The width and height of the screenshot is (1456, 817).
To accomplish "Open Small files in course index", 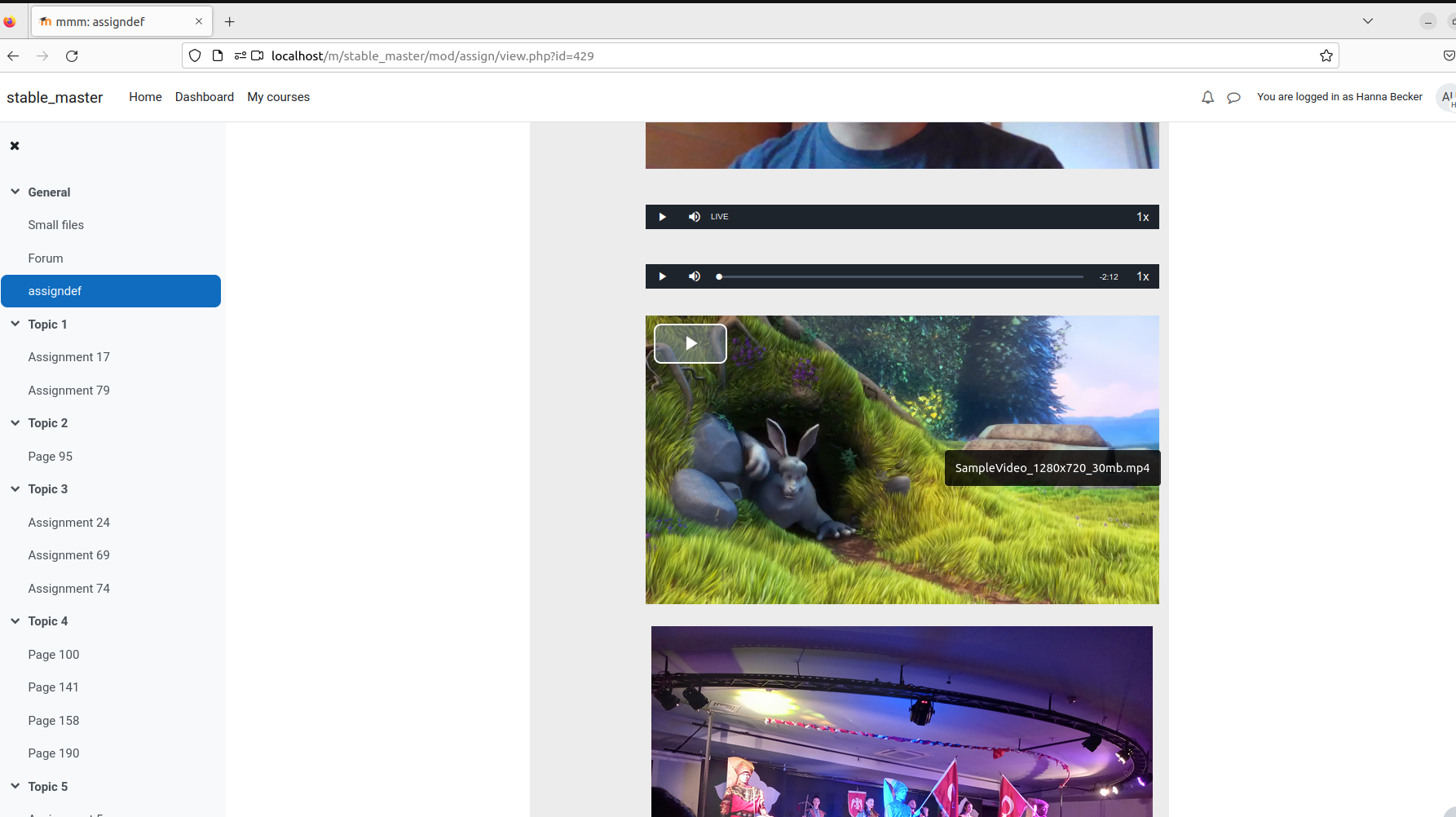I will click(x=55, y=225).
